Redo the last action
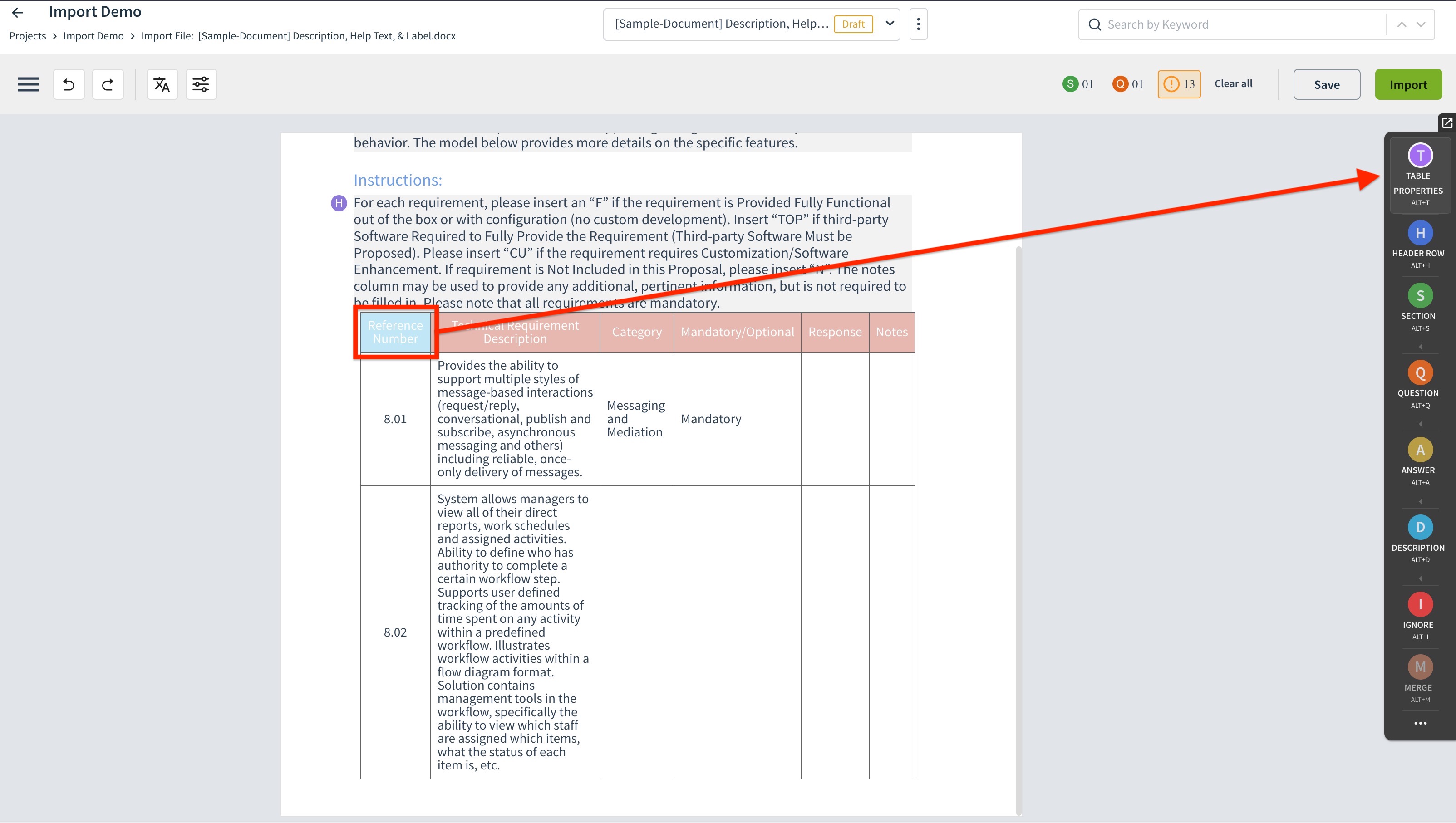 point(108,85)
